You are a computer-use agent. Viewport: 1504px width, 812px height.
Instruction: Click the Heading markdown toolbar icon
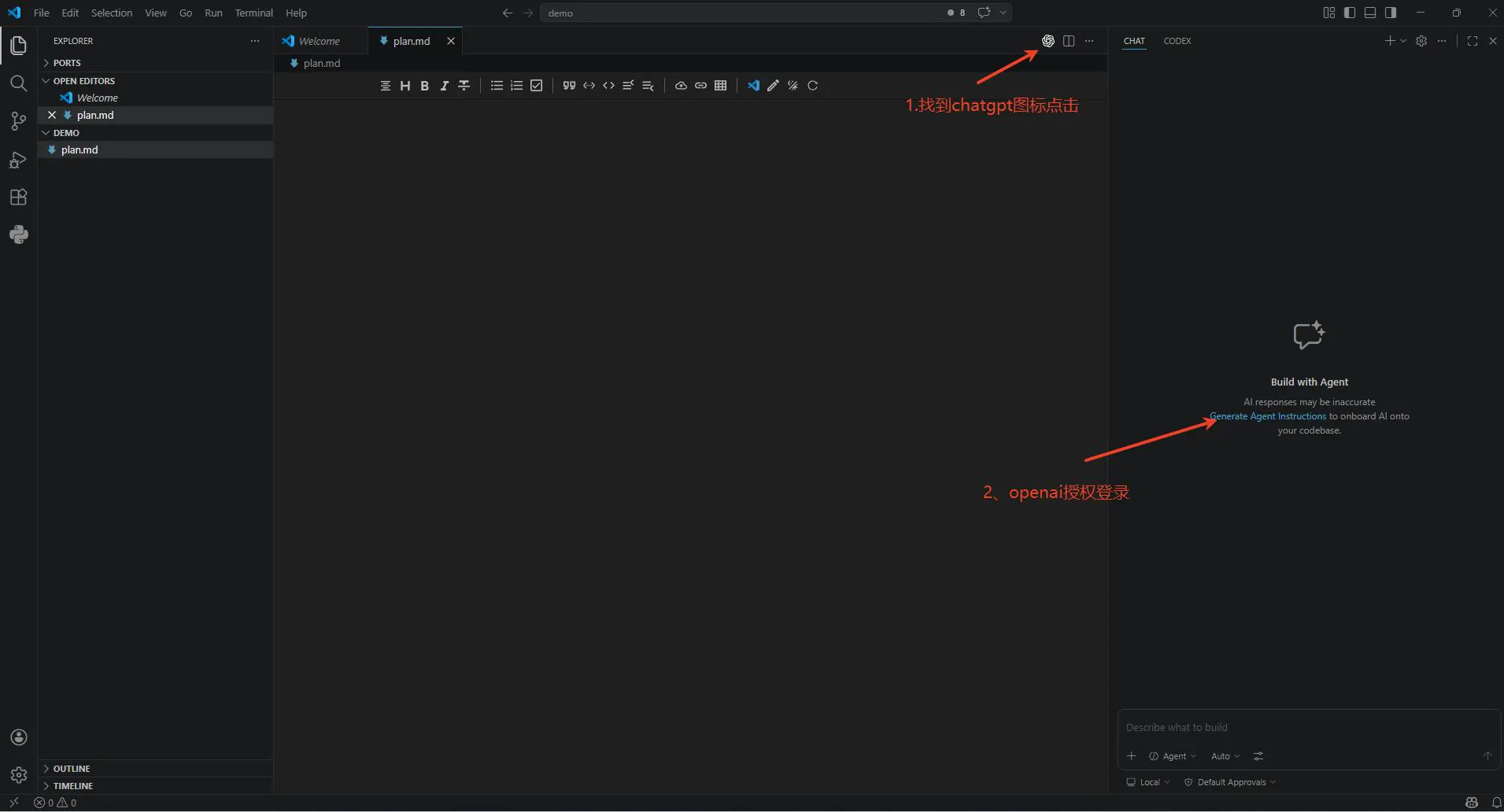[x=405, y=86]
